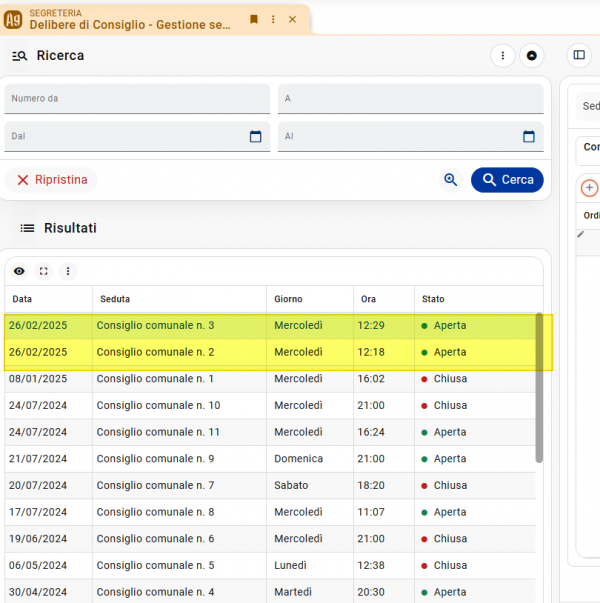Open the results table three-dot menu
600x603 pixels.
(68, 272)
